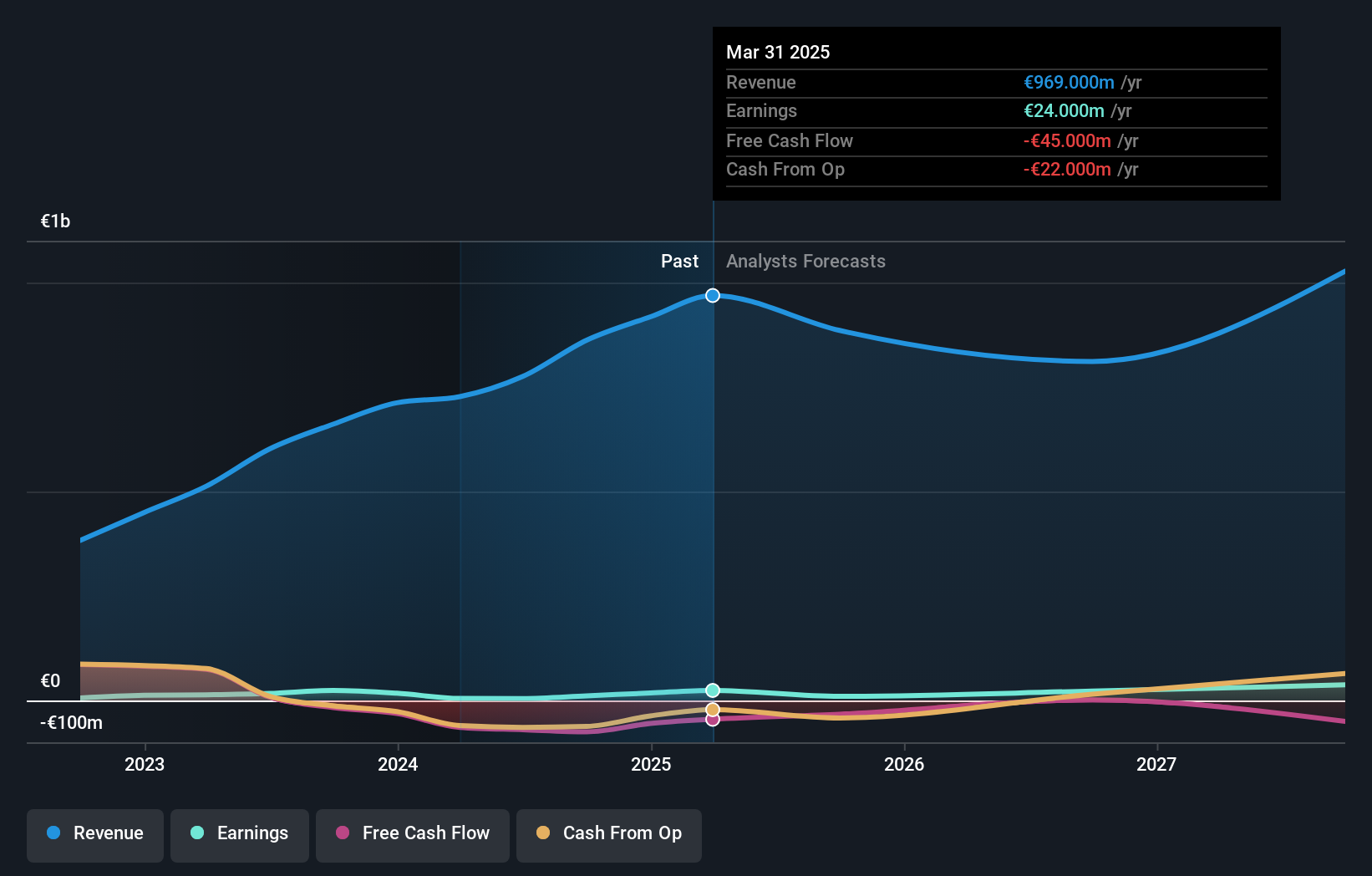Click the Past section label
1372x876 pixels.
tap(679, 261)
